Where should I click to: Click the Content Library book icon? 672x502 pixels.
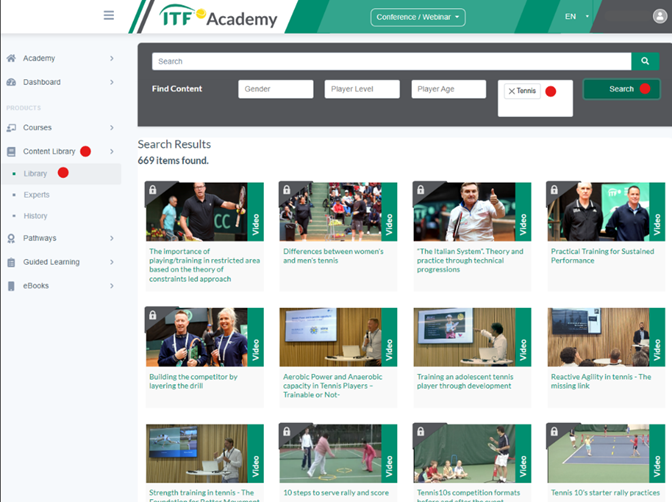[11, 151]
